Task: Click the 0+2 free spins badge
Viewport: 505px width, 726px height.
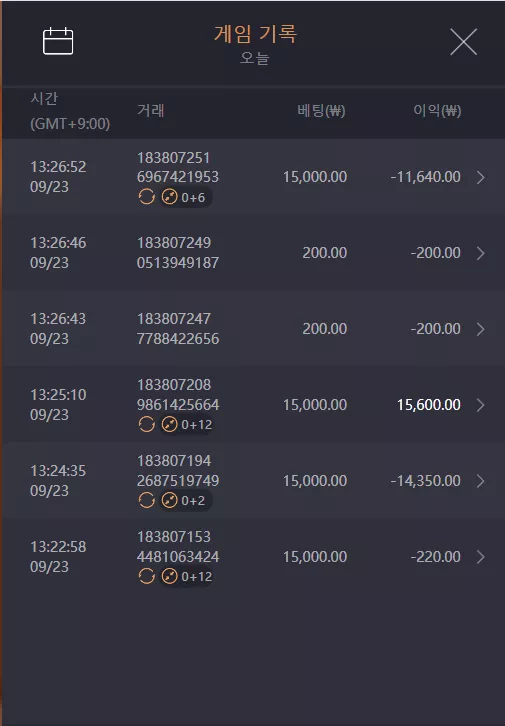Action: pos(186,500)
